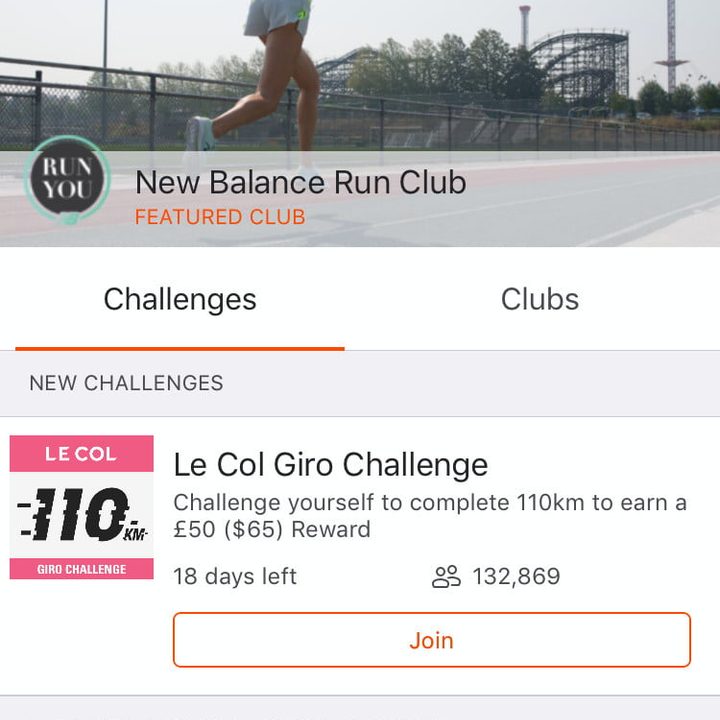Tap the Run You club logo
Viewport: 720px width, 720px height.
pyautogui.click(x=67, y=180)
